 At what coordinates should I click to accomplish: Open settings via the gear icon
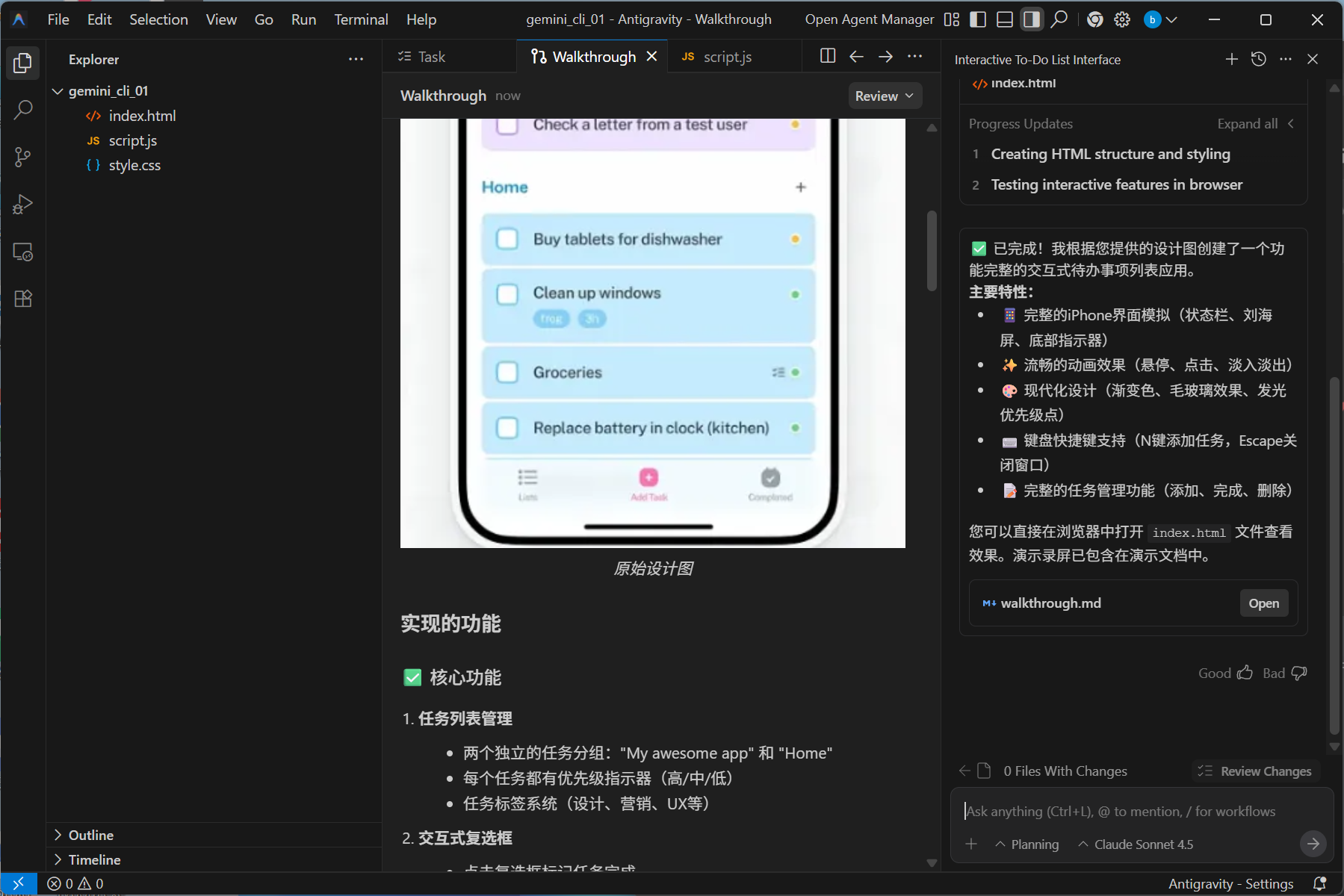pyautogui.click(x=1122, y=19)
